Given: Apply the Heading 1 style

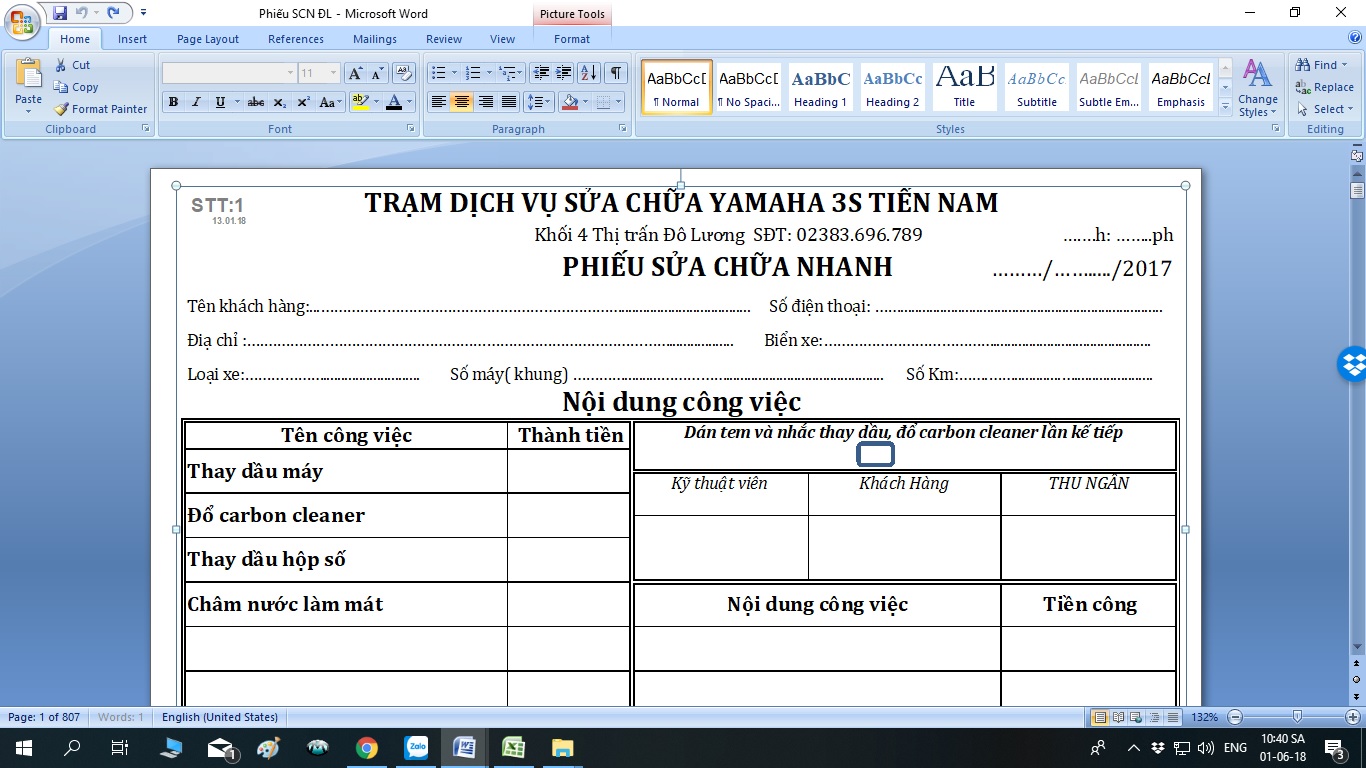Looking at the screenshot, I should click(820, 87).
